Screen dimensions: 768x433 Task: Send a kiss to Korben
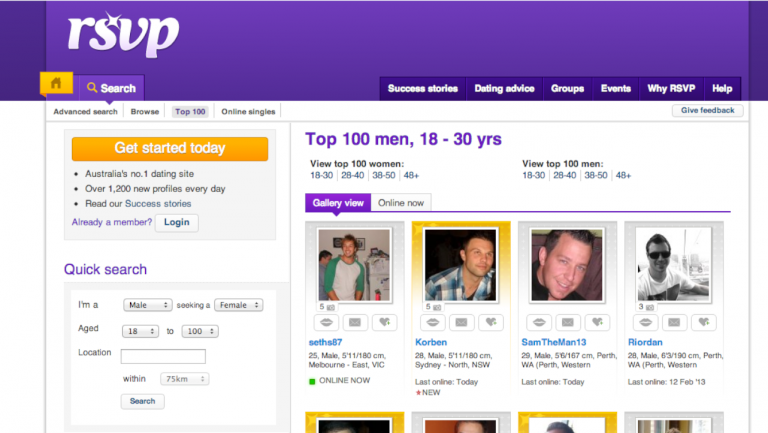pos(432,322)
